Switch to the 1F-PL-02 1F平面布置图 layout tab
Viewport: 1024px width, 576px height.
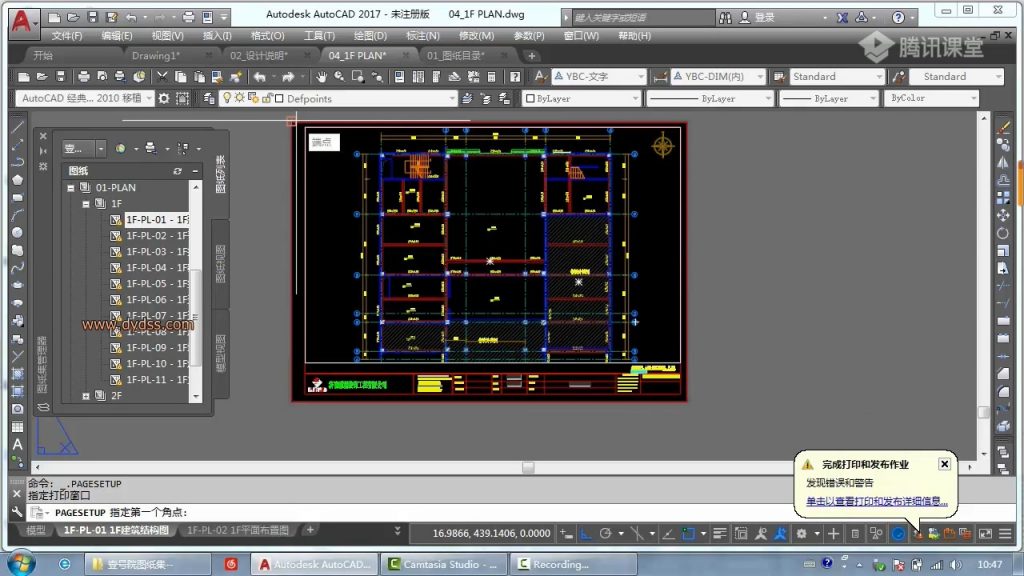click(238, 530)
